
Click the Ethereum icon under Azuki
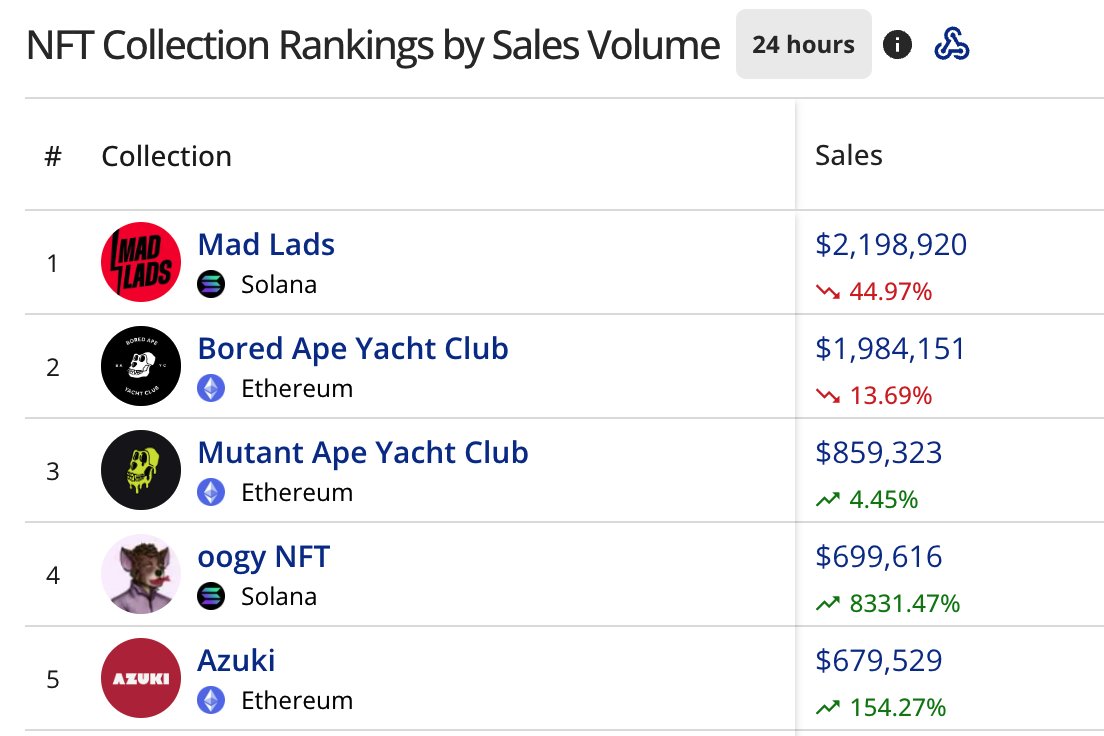[x=211, y=700]
